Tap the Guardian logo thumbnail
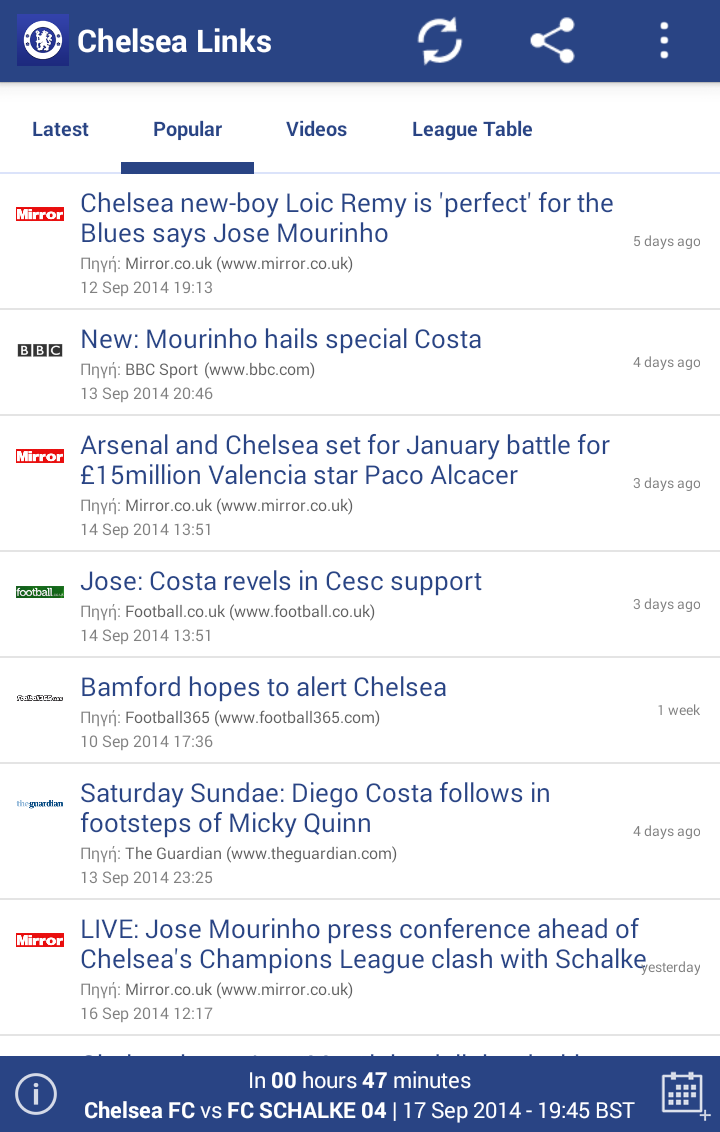 point(40,804)
